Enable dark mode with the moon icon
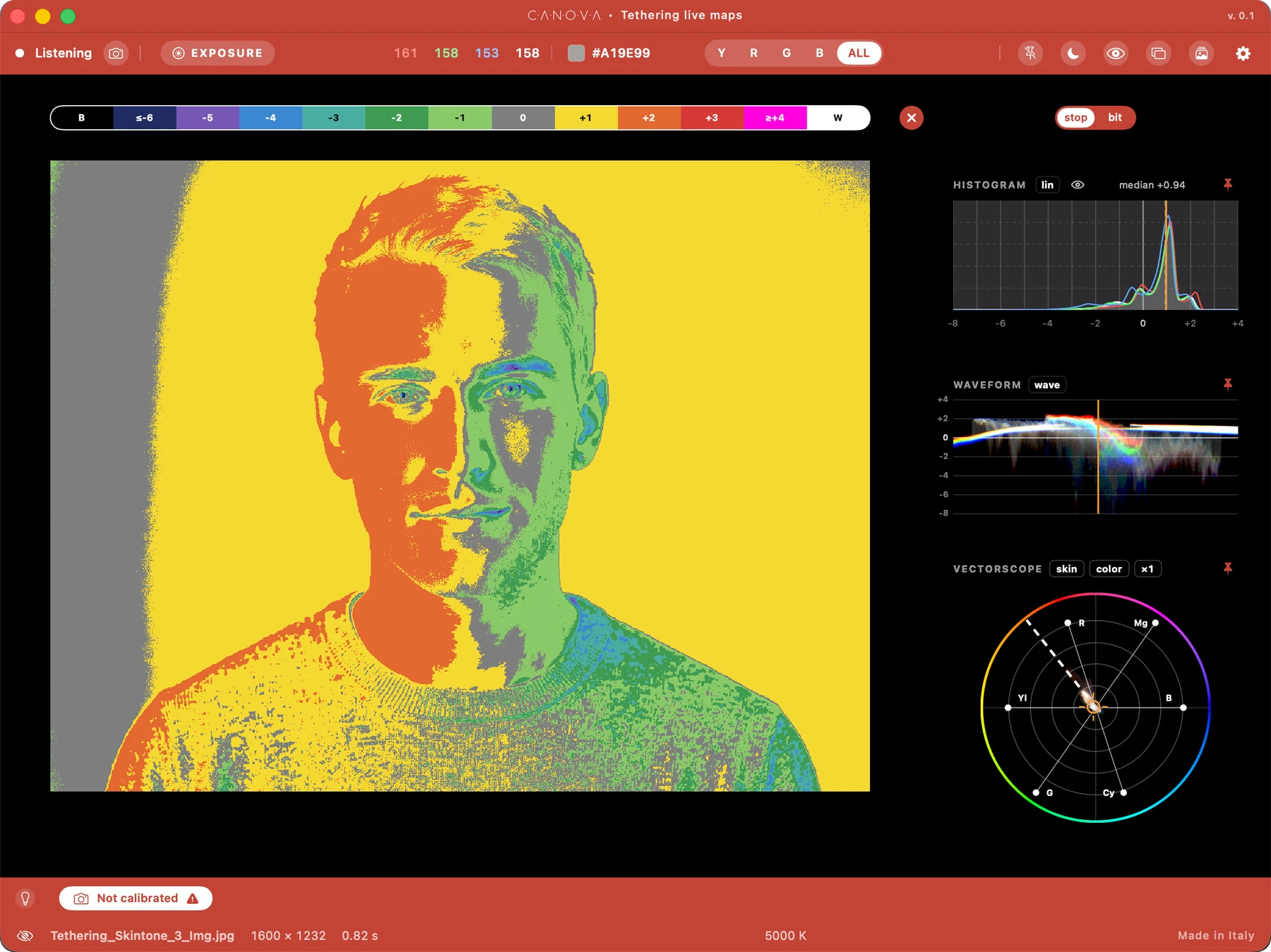The image size is (1271, 952). pos(1073,53)
